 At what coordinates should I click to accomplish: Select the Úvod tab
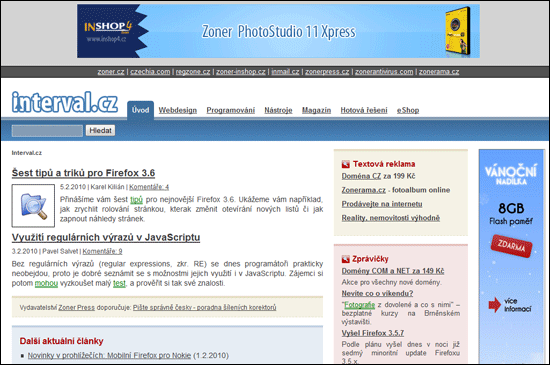point(140,110)
